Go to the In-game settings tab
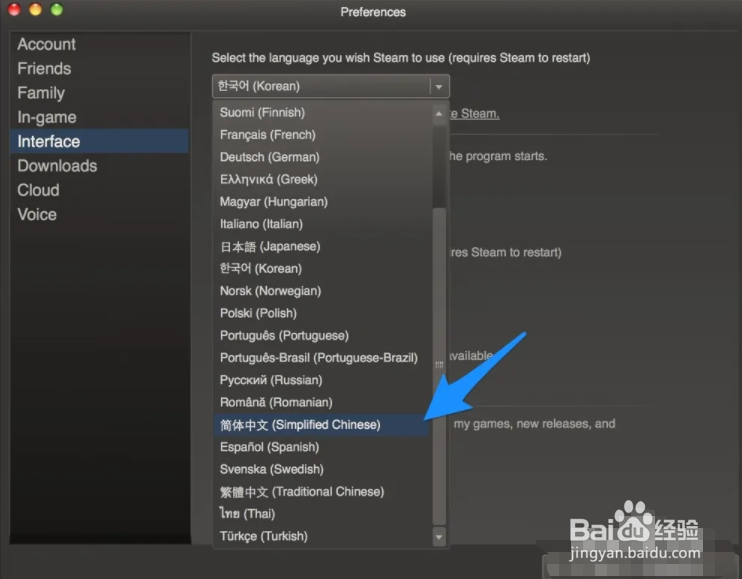742x579 pixels. coord(99,117)
